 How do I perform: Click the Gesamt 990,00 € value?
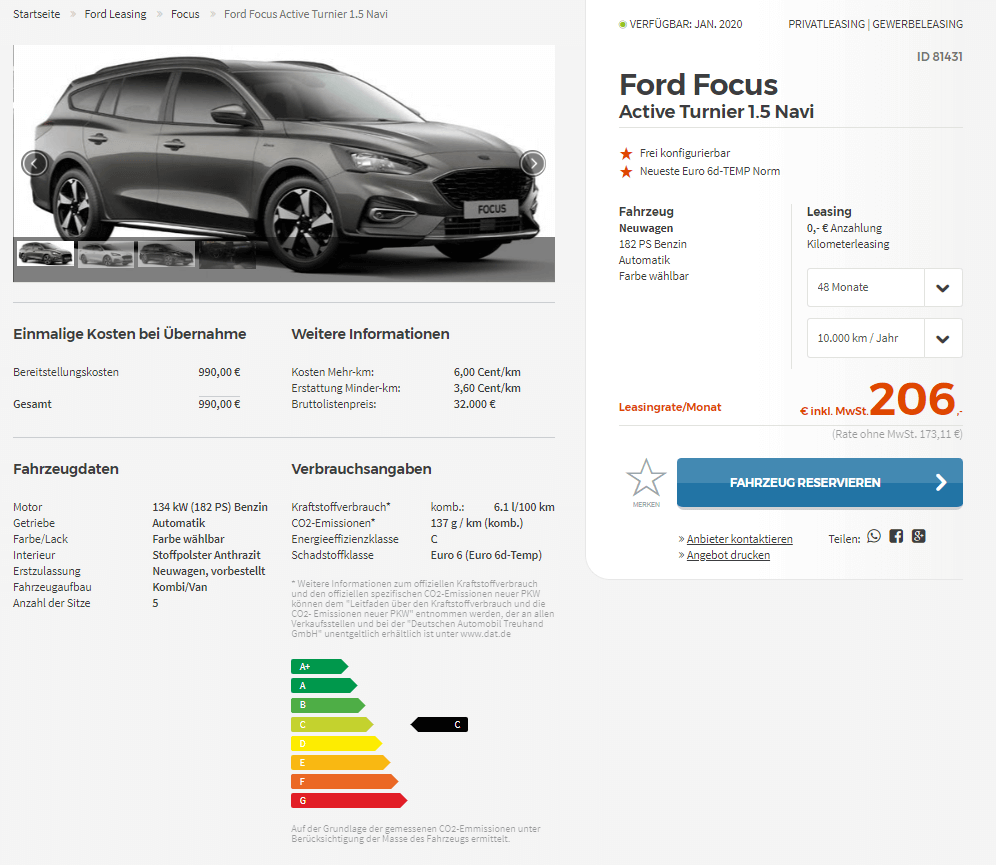point(219,404)
